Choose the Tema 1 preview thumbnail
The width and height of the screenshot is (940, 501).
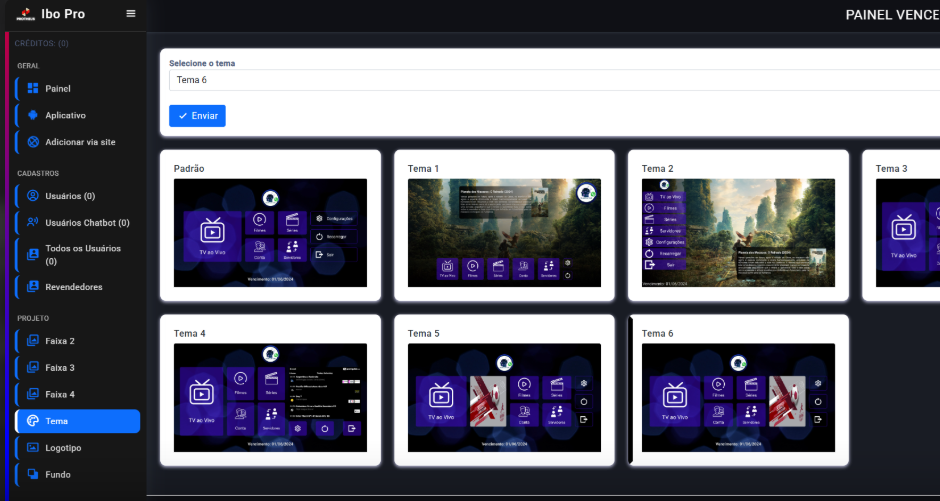(504, 233)
